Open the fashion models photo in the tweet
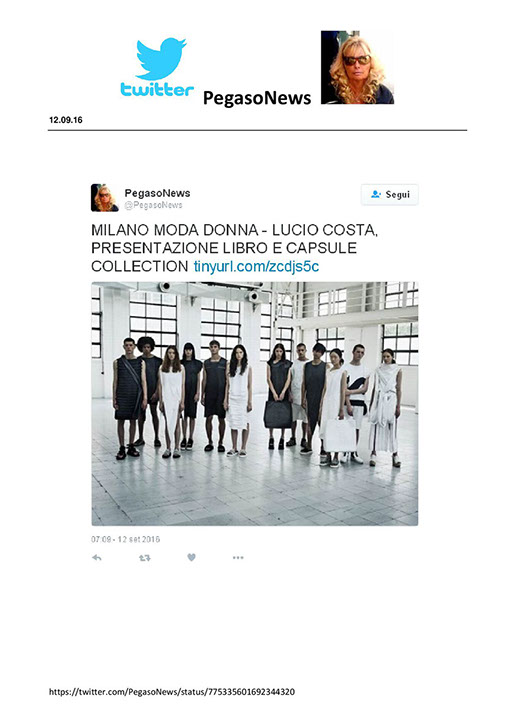This screenshot has height=728, width=515. tap(254, 403)
